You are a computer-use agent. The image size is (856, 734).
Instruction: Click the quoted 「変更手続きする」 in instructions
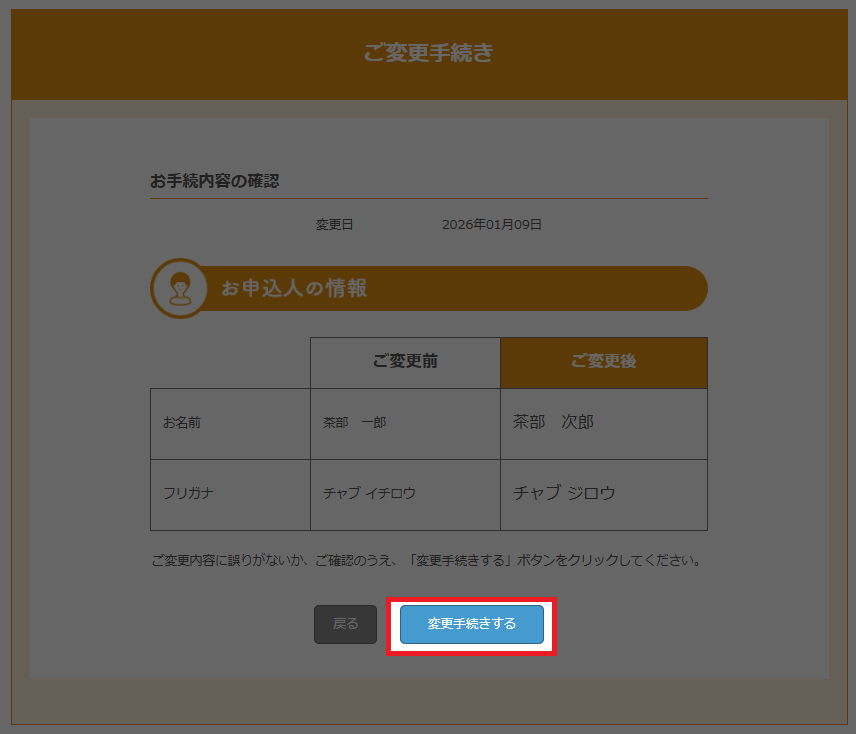[x=461, y=560]
